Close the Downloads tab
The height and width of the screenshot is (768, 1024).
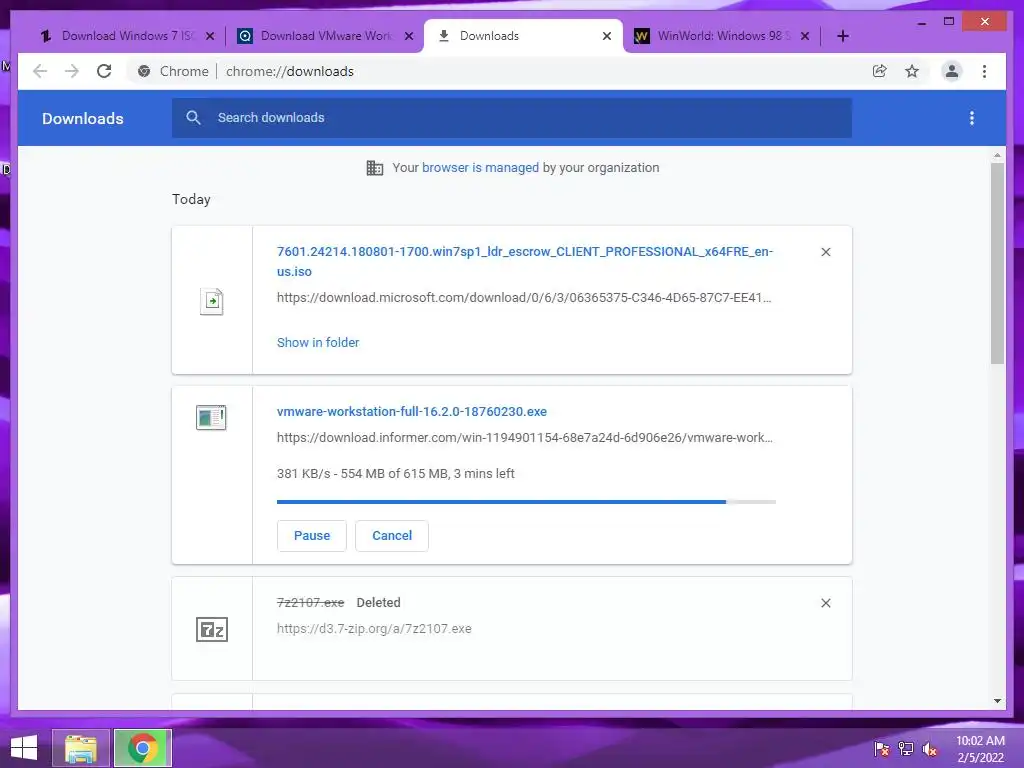tap(607, 36)
